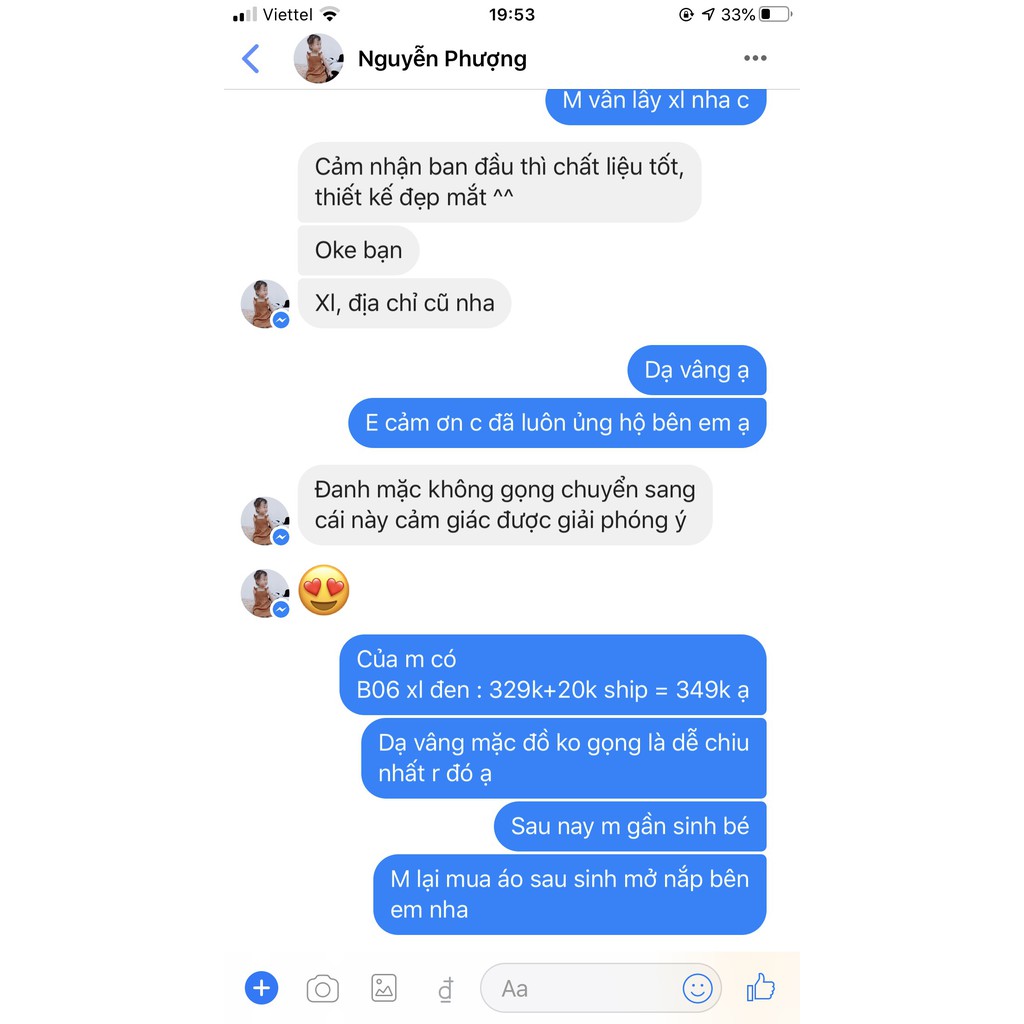Select the 'Oke bạn' message bubble
Screen dimensions: 1024x1024
tap(358, 250)
